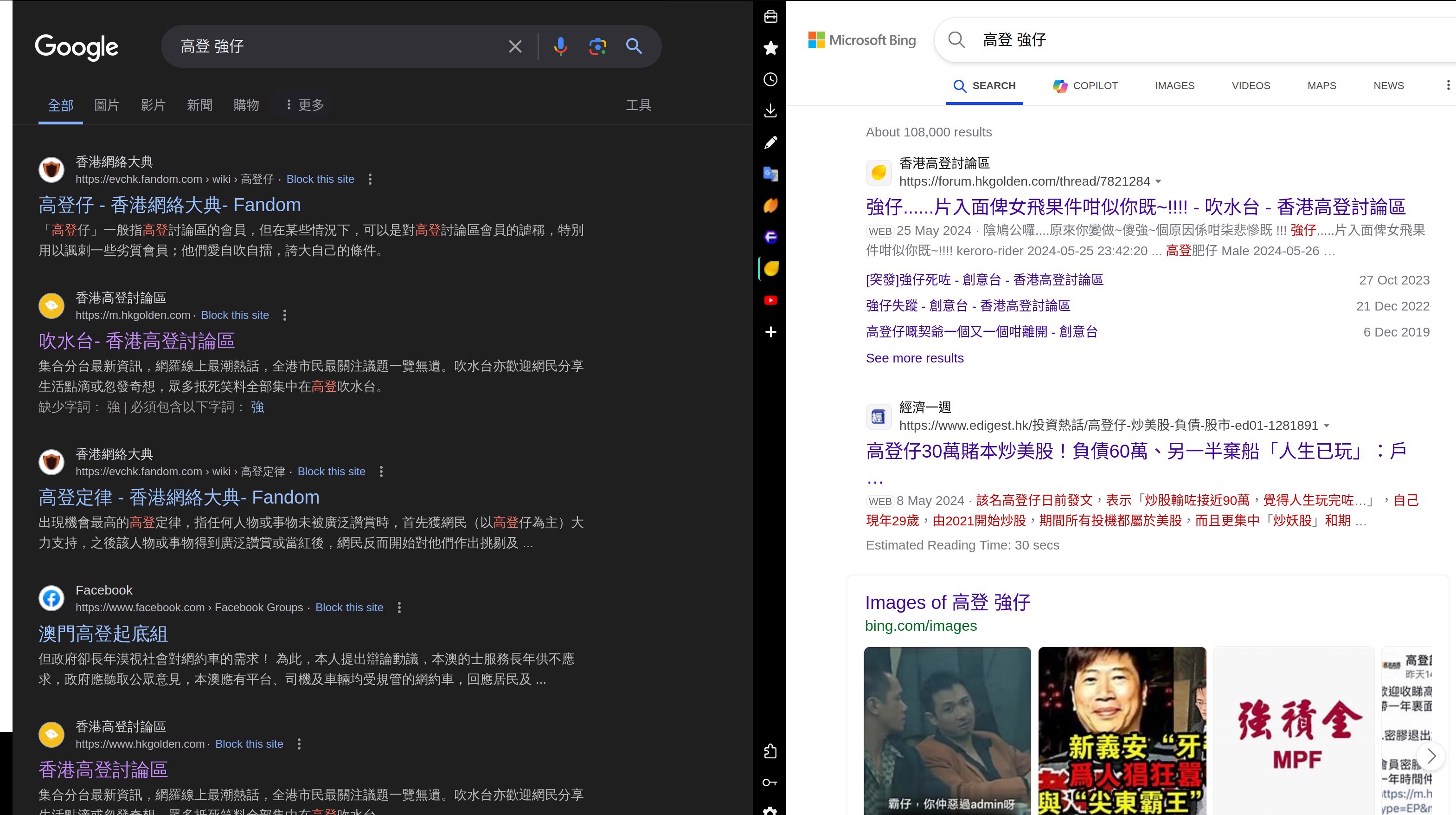This screenshot has width=1456, height=815.
Task: Submit Google search with magnifier icon
Action: 634,46
